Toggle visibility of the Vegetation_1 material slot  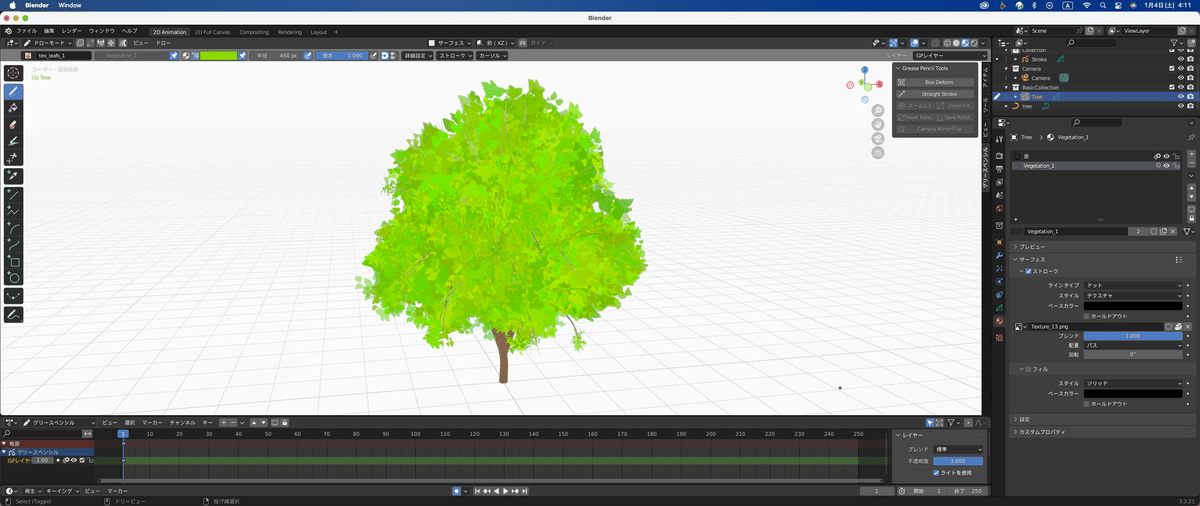tap(1166, 166)
